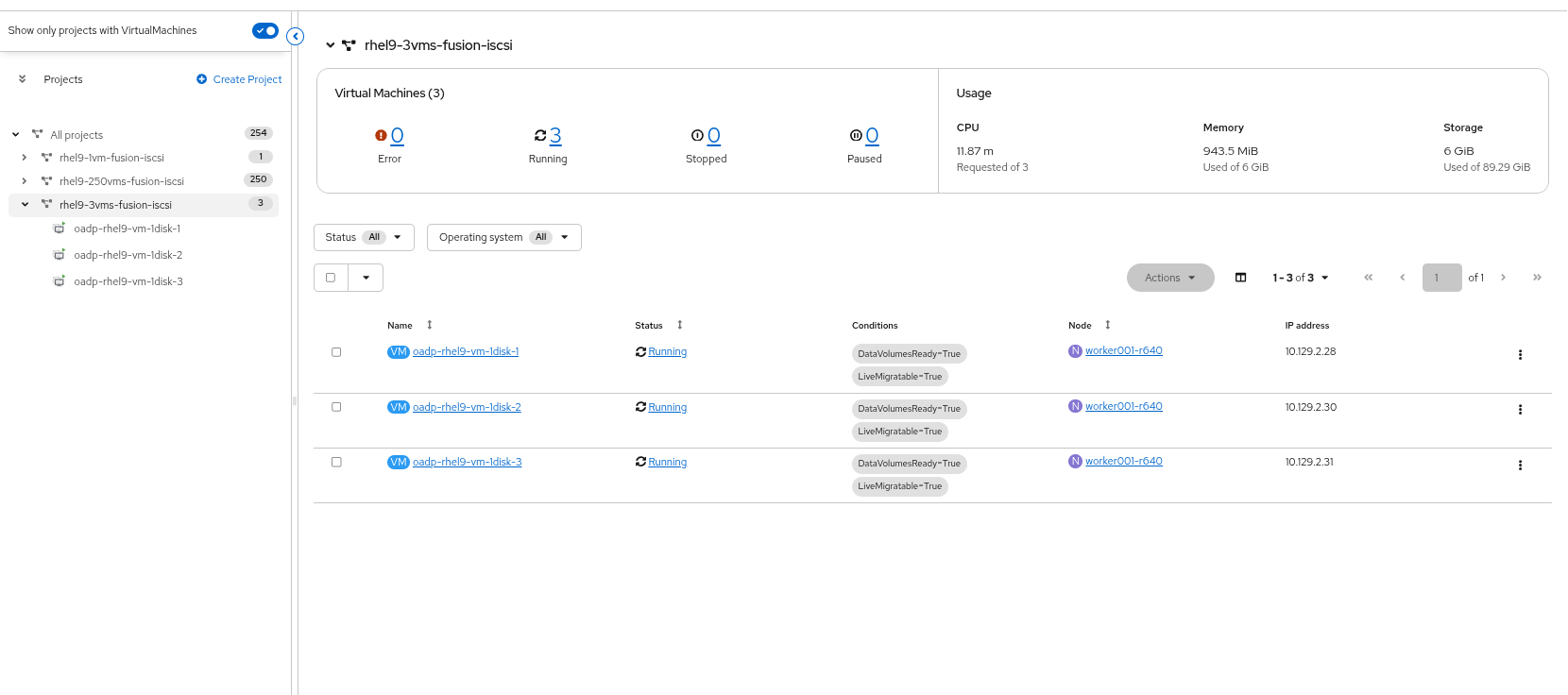The width and height of the screenshot is (1568, 695).
Task: Open the Status filter dropdown
Action: click(364, 238)
